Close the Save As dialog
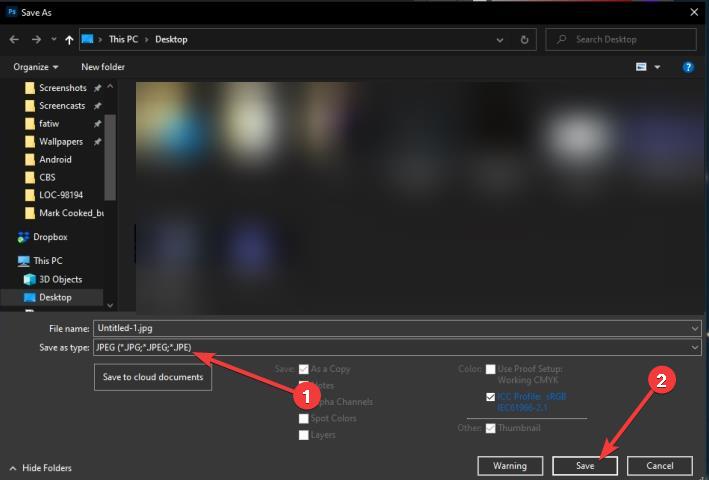 coord(694,12)
